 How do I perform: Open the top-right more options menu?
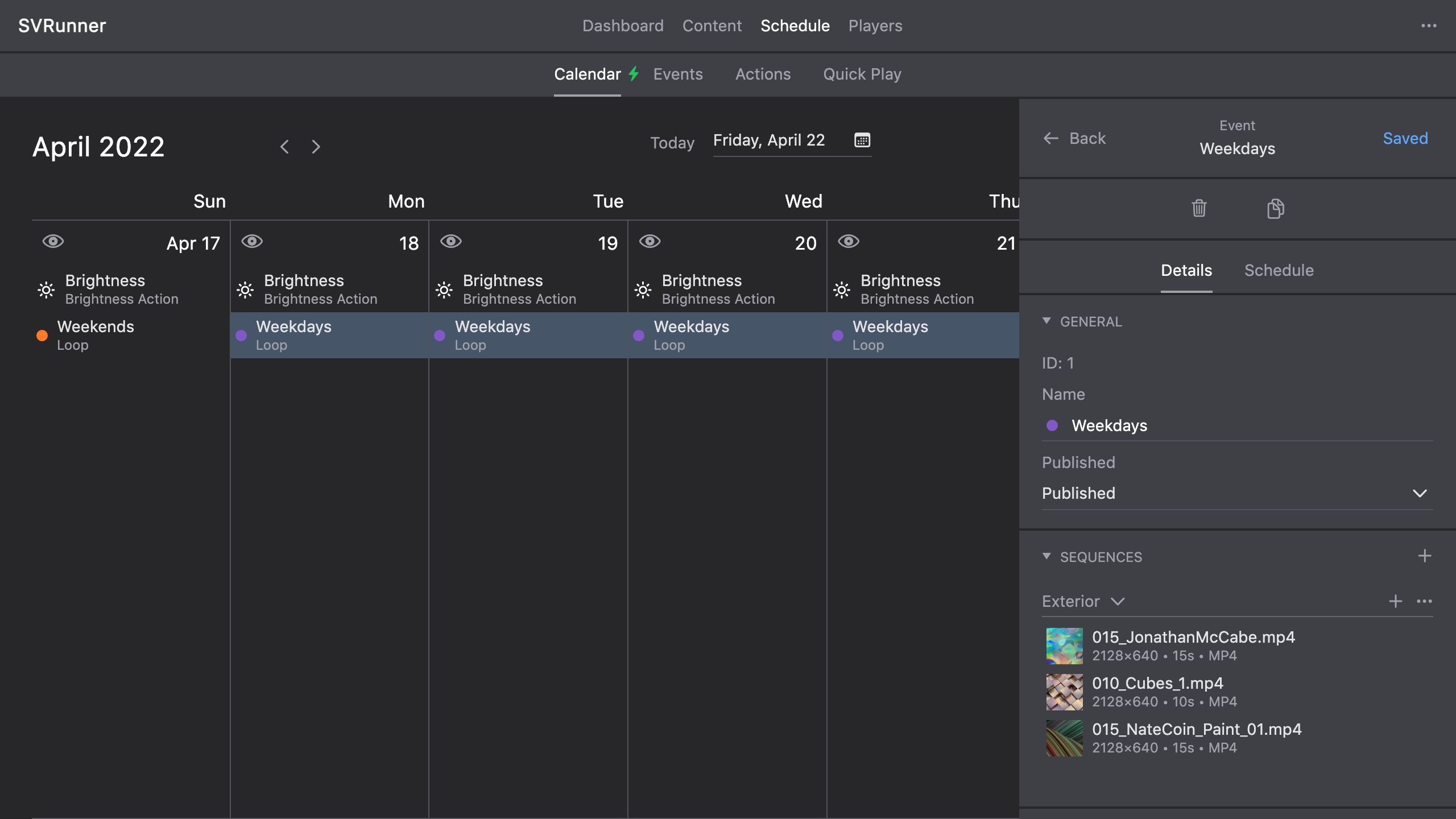click(x=1429, y=26)
